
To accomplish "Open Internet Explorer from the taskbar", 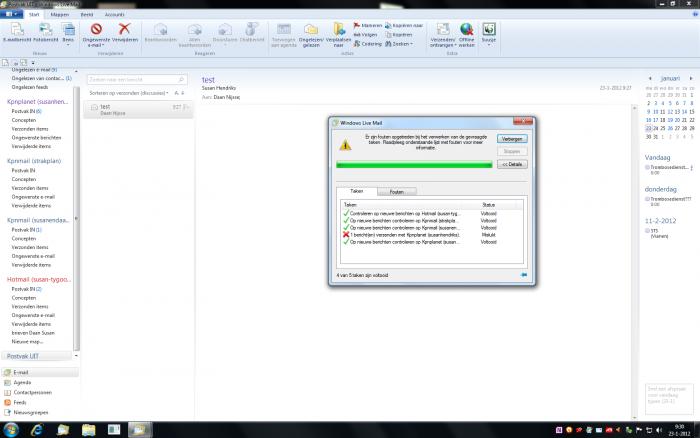I will [x=37, y=430].
